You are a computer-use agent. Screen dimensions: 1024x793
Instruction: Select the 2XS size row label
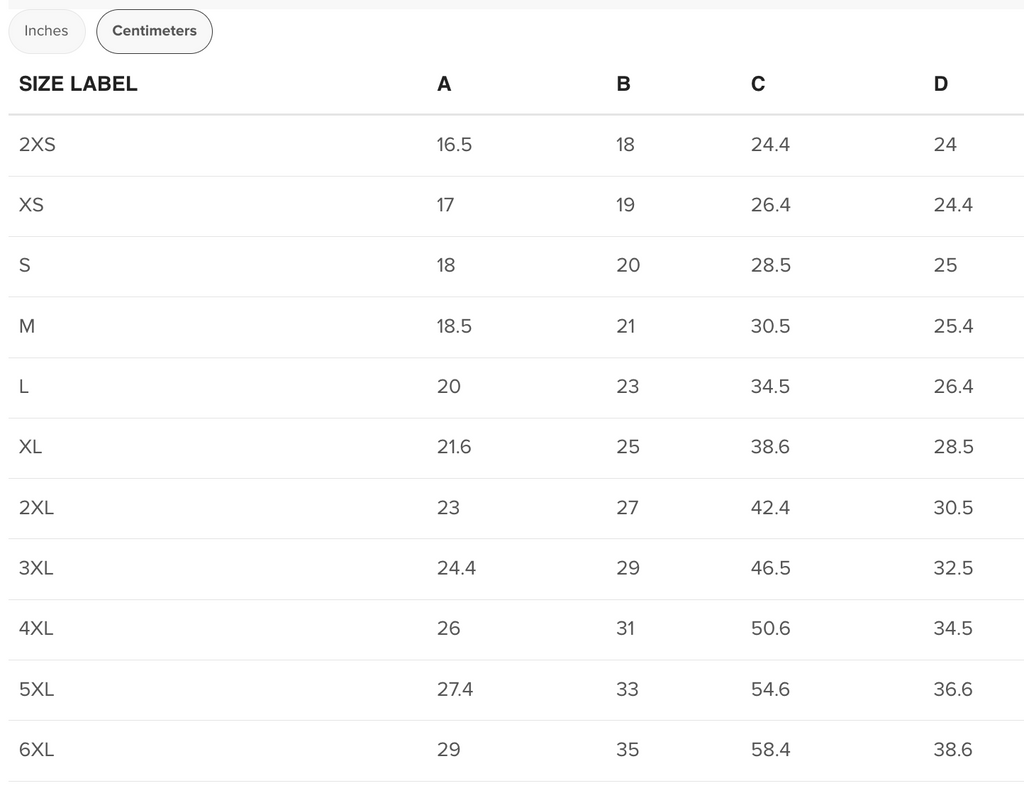pyautogui.click(x=37, y=145)
